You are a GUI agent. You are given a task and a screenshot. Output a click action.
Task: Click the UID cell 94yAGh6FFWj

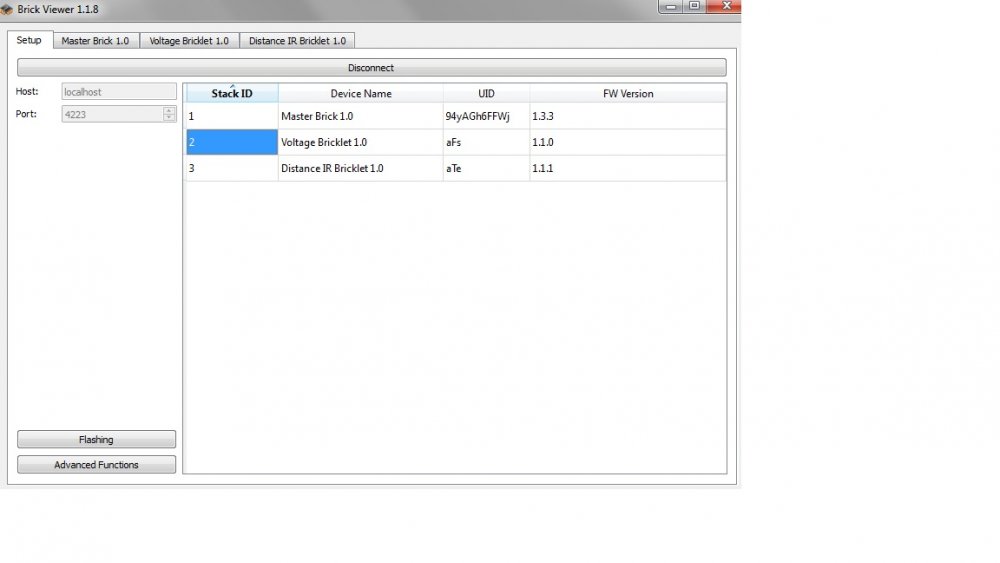(x=477, y=117)
